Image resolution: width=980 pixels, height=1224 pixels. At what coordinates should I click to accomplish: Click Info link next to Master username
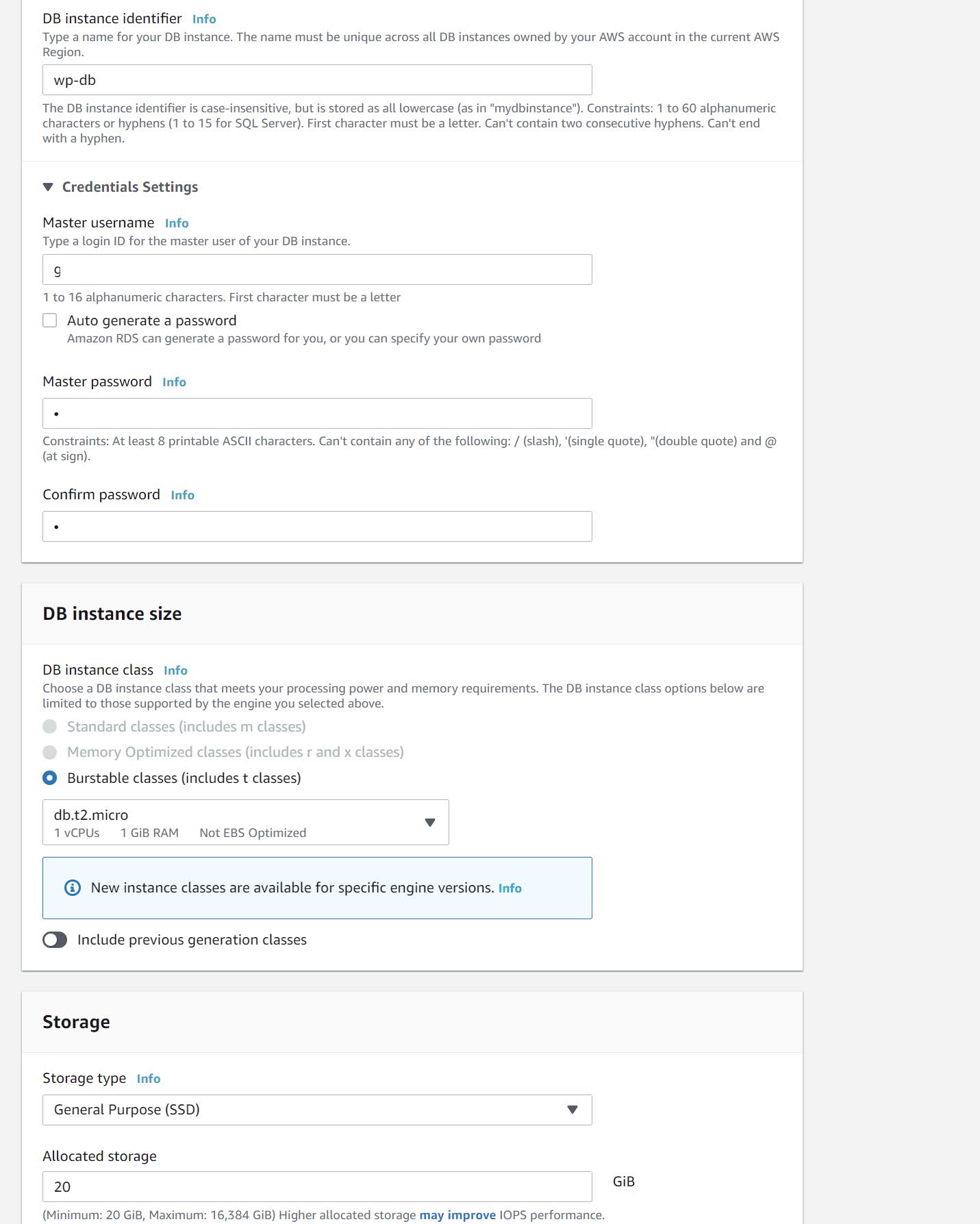coord(177,223)
